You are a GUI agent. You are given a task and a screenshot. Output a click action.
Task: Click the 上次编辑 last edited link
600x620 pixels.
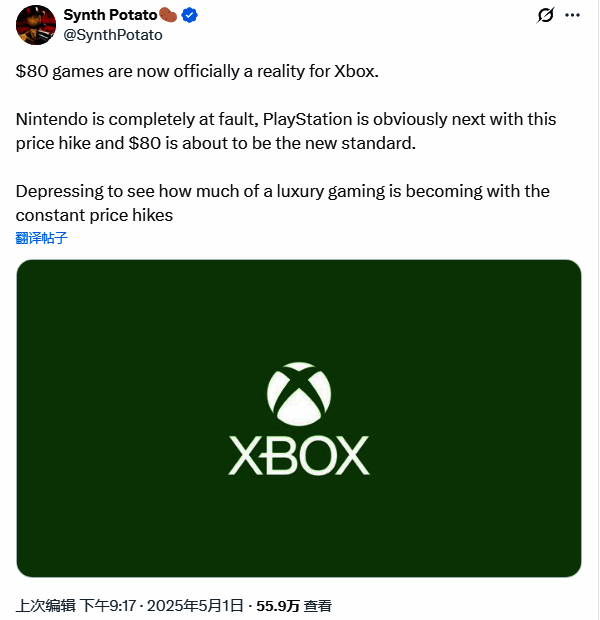45,605
